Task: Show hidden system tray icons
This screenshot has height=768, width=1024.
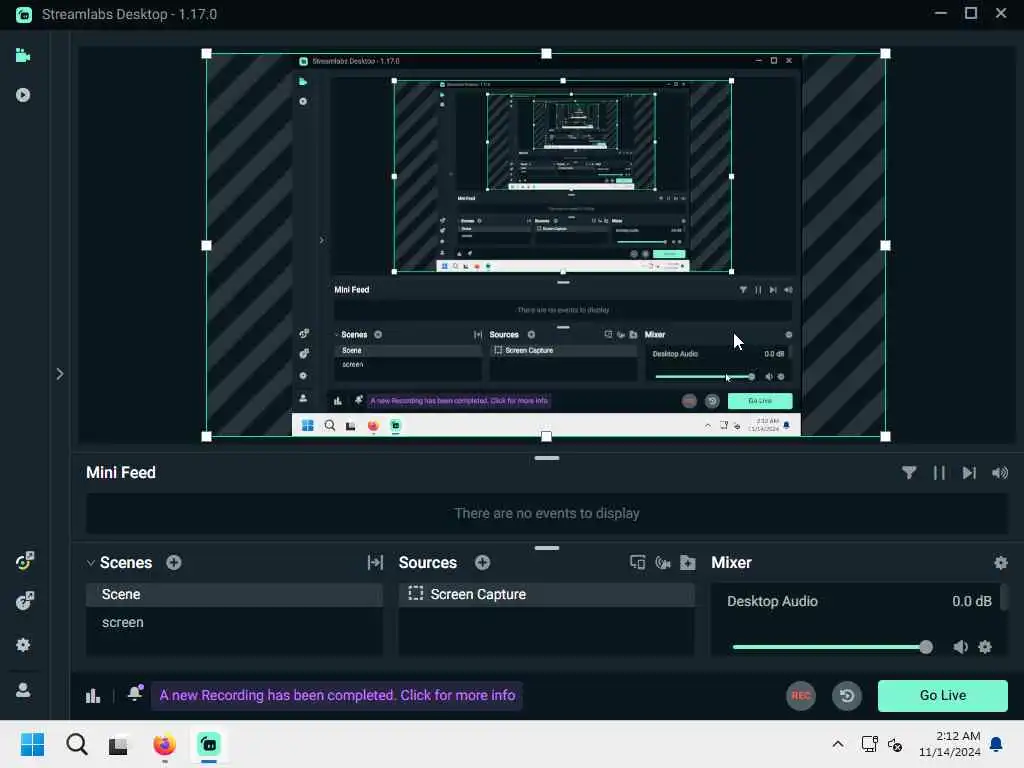Action: [x=838, y=744]
